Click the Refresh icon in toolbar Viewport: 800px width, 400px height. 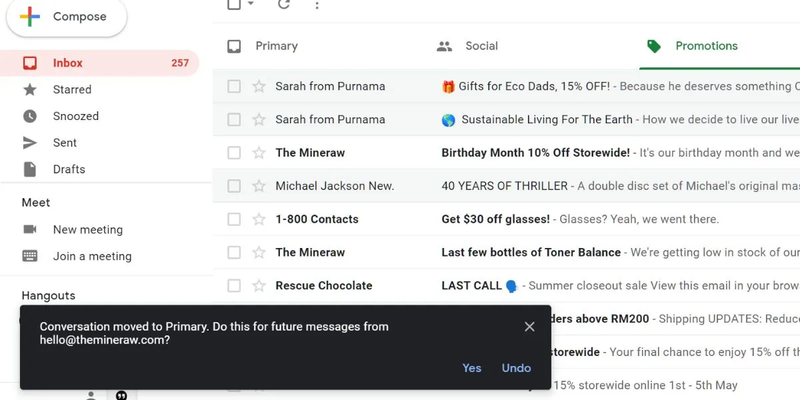point(284,5)
